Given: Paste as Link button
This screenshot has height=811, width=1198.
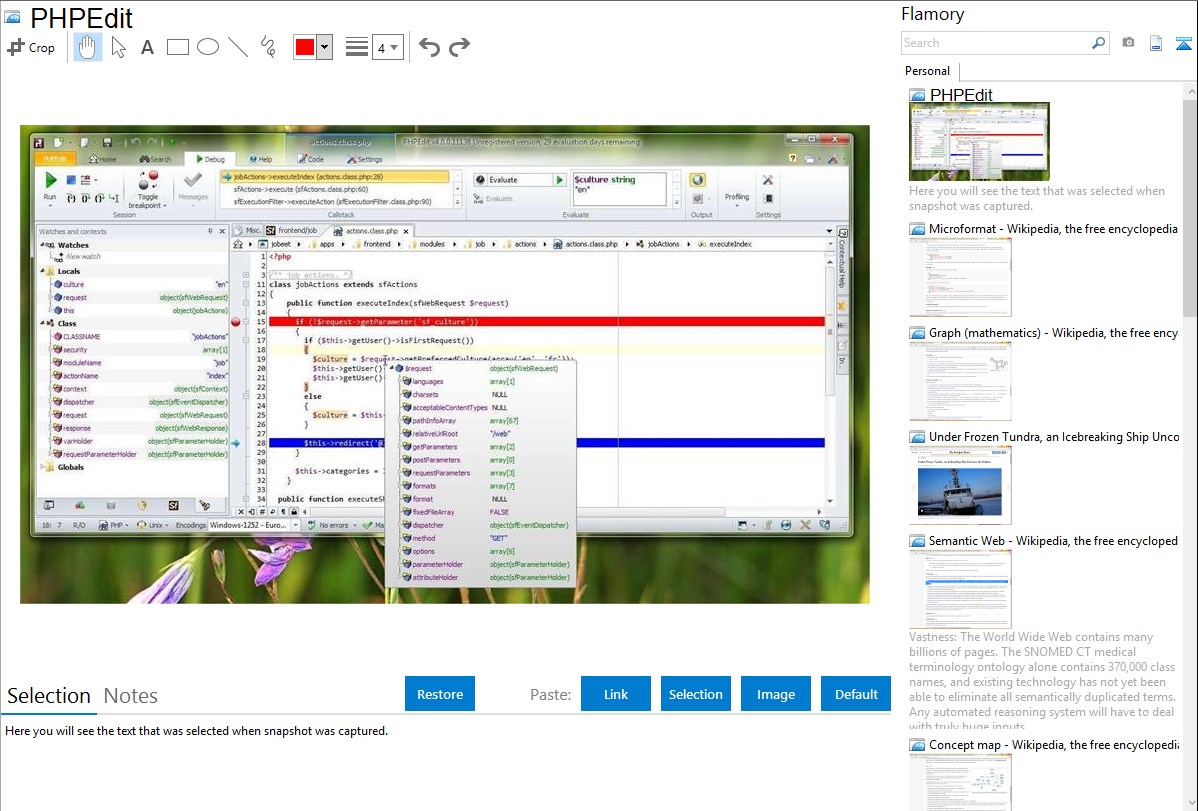Looking at the screenshot, I should 616,694.
